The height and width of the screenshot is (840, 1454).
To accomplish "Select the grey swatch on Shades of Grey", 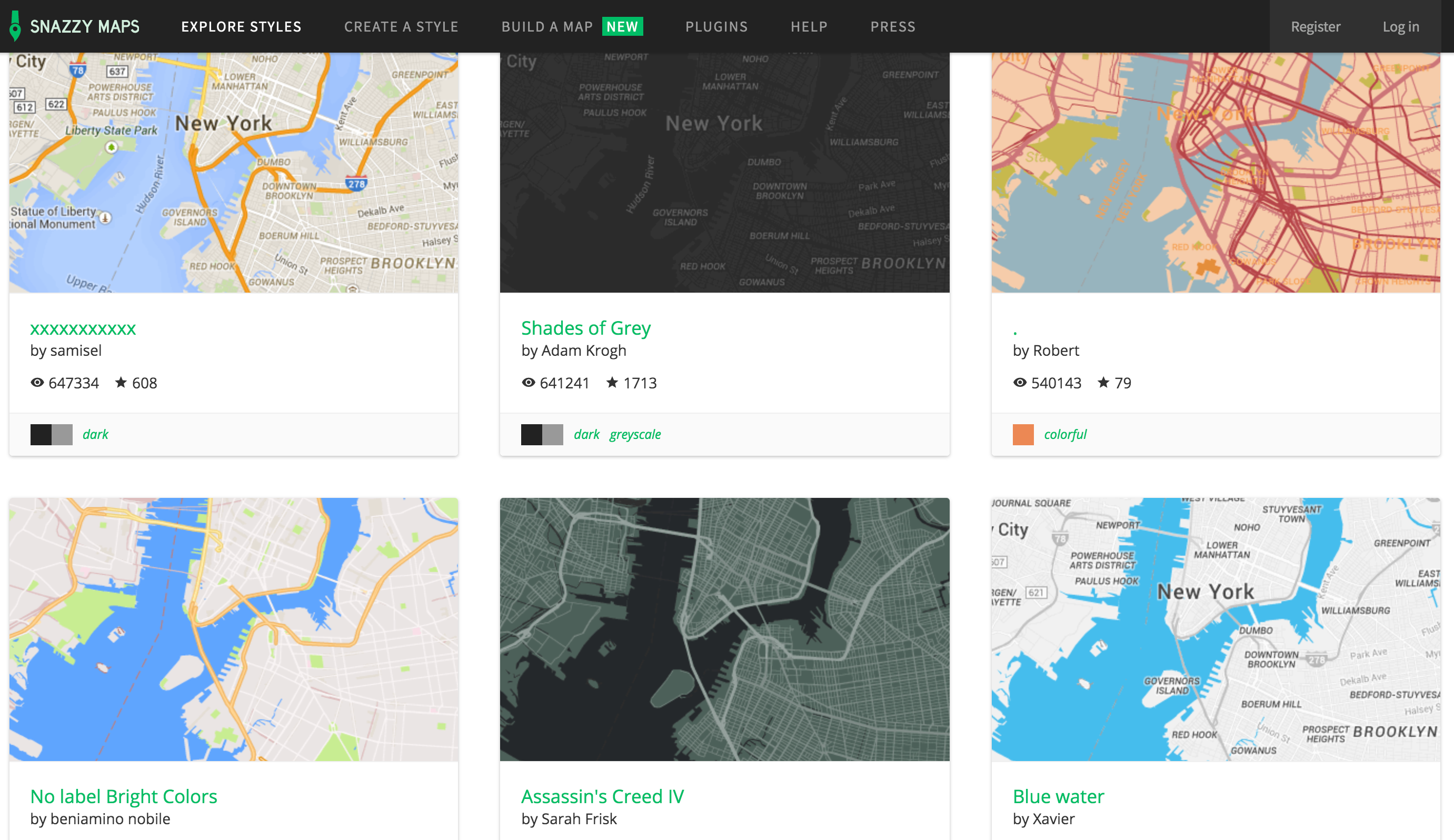I will point(553,434).
